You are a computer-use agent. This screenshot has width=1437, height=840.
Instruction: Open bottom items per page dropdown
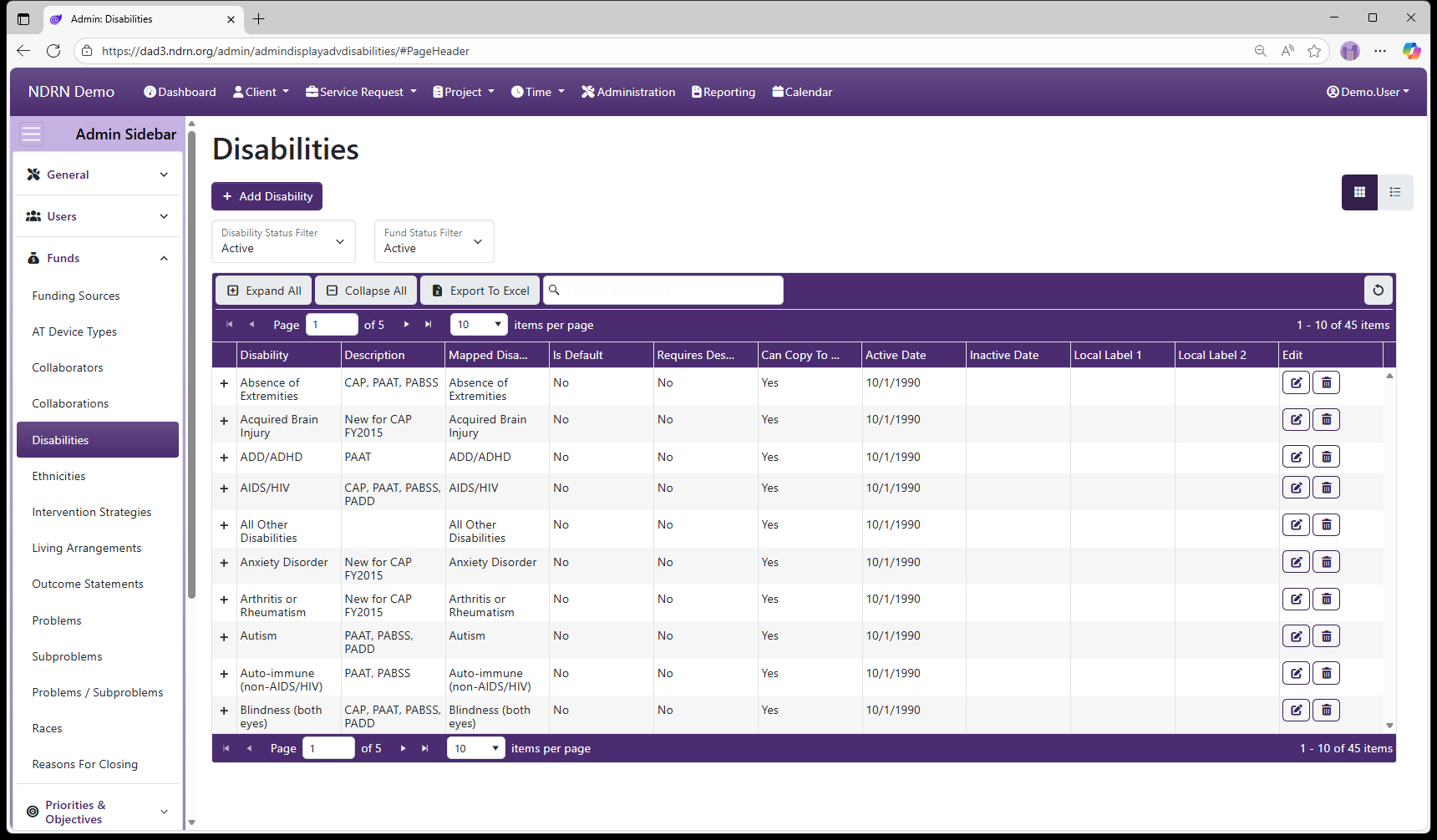click(476, 748)
